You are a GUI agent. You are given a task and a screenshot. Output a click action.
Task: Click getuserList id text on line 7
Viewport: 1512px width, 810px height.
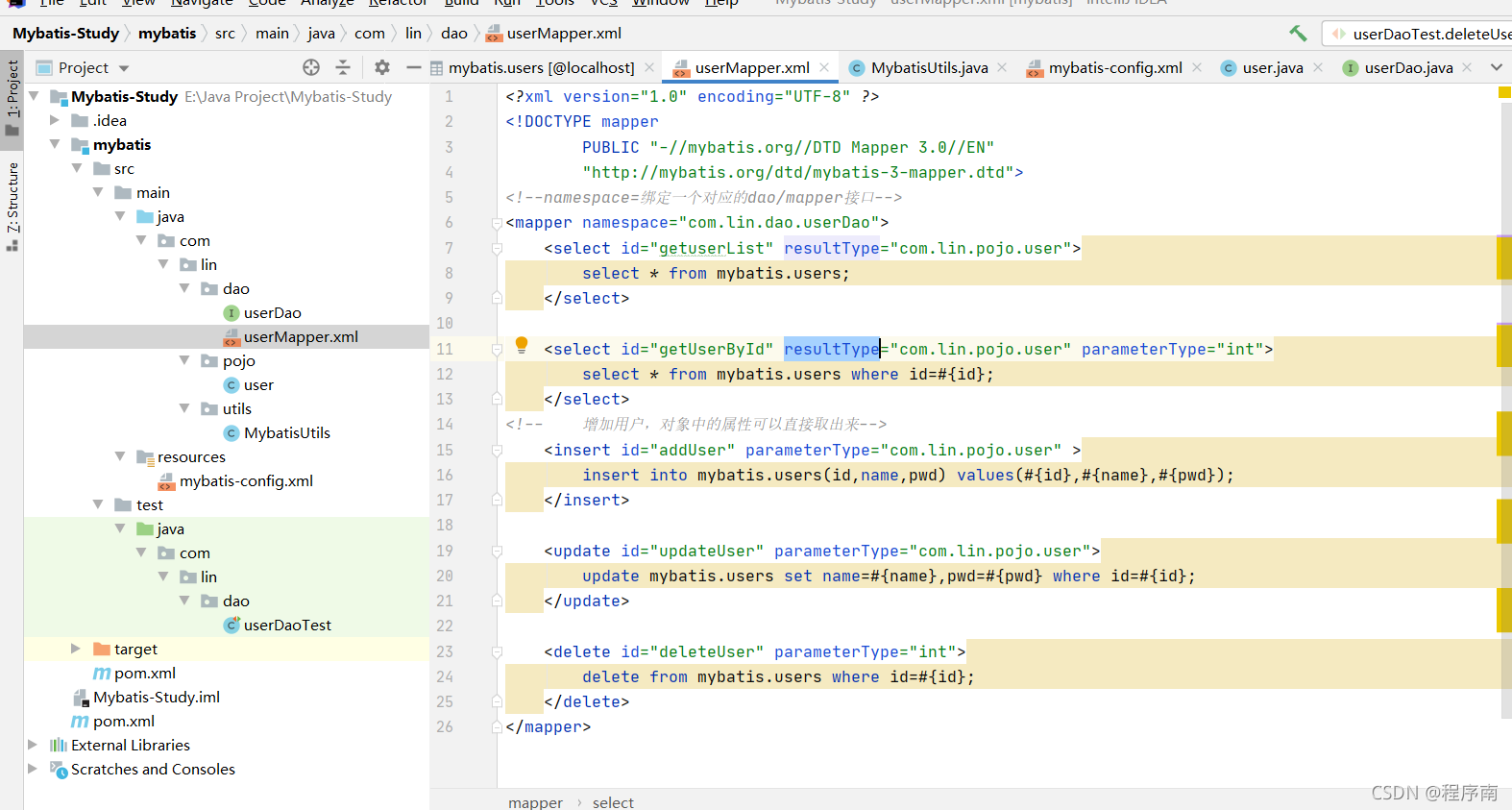click(x=711, y=248)
